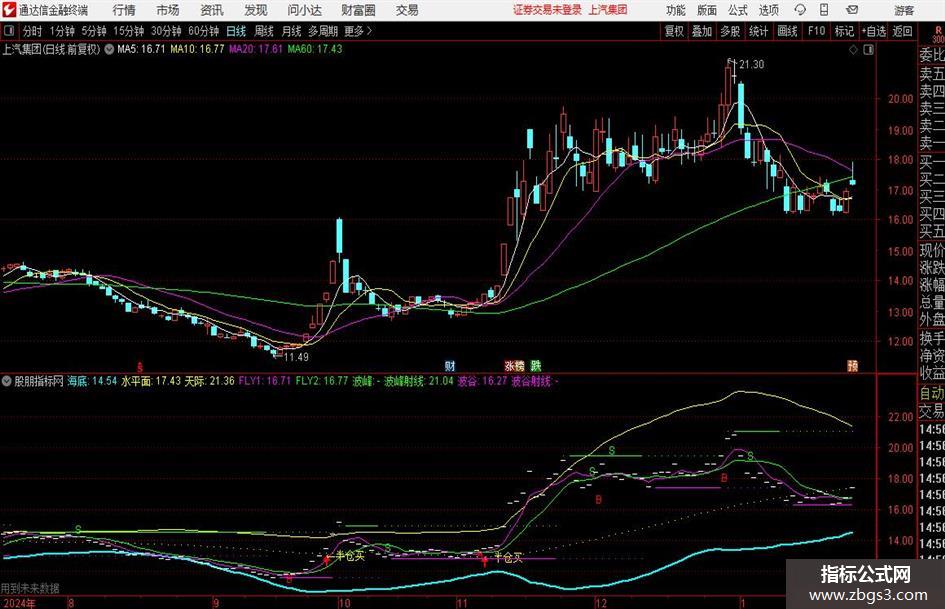The image size is (945, 609).
Task: Click the 返回 back button
Action: tap(902, 31)
